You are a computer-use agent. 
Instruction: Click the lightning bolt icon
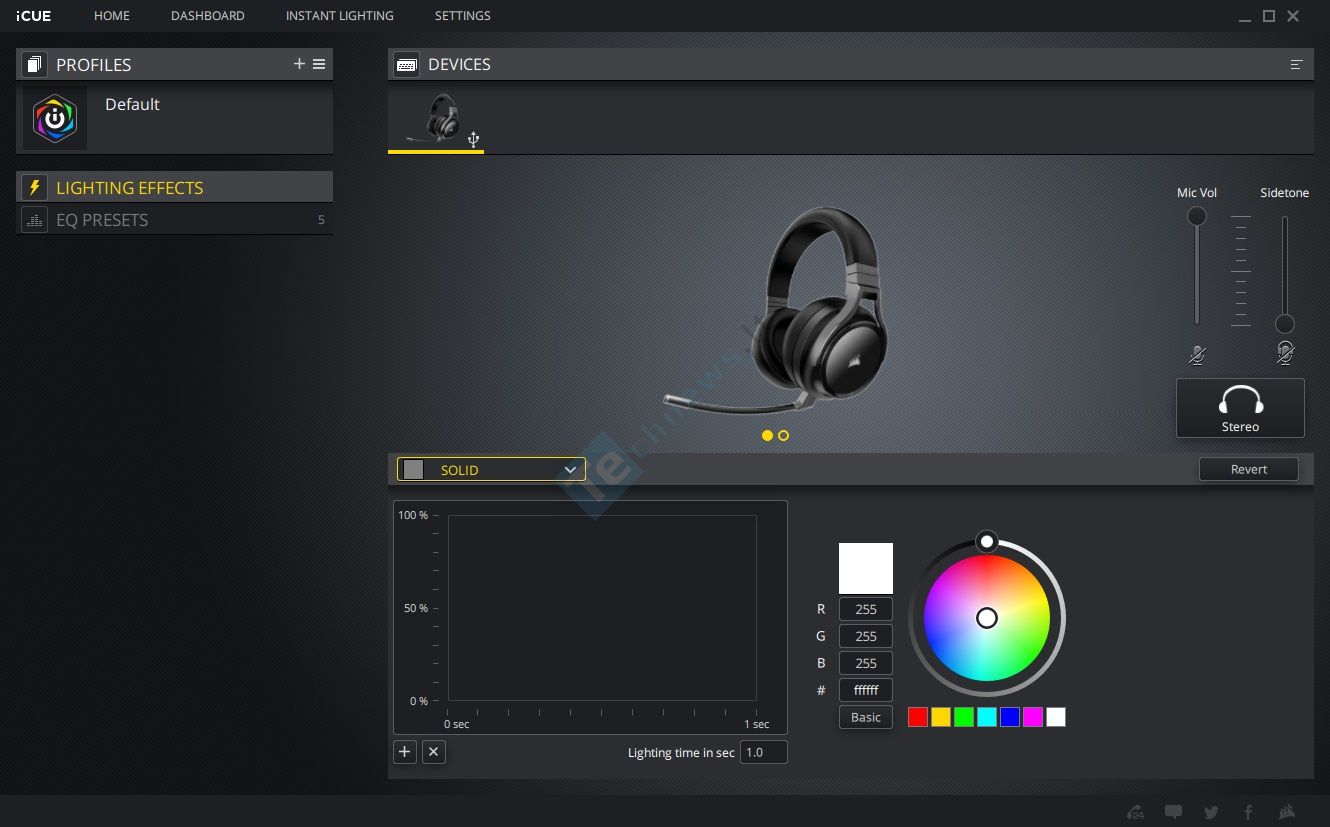(34, 187)
